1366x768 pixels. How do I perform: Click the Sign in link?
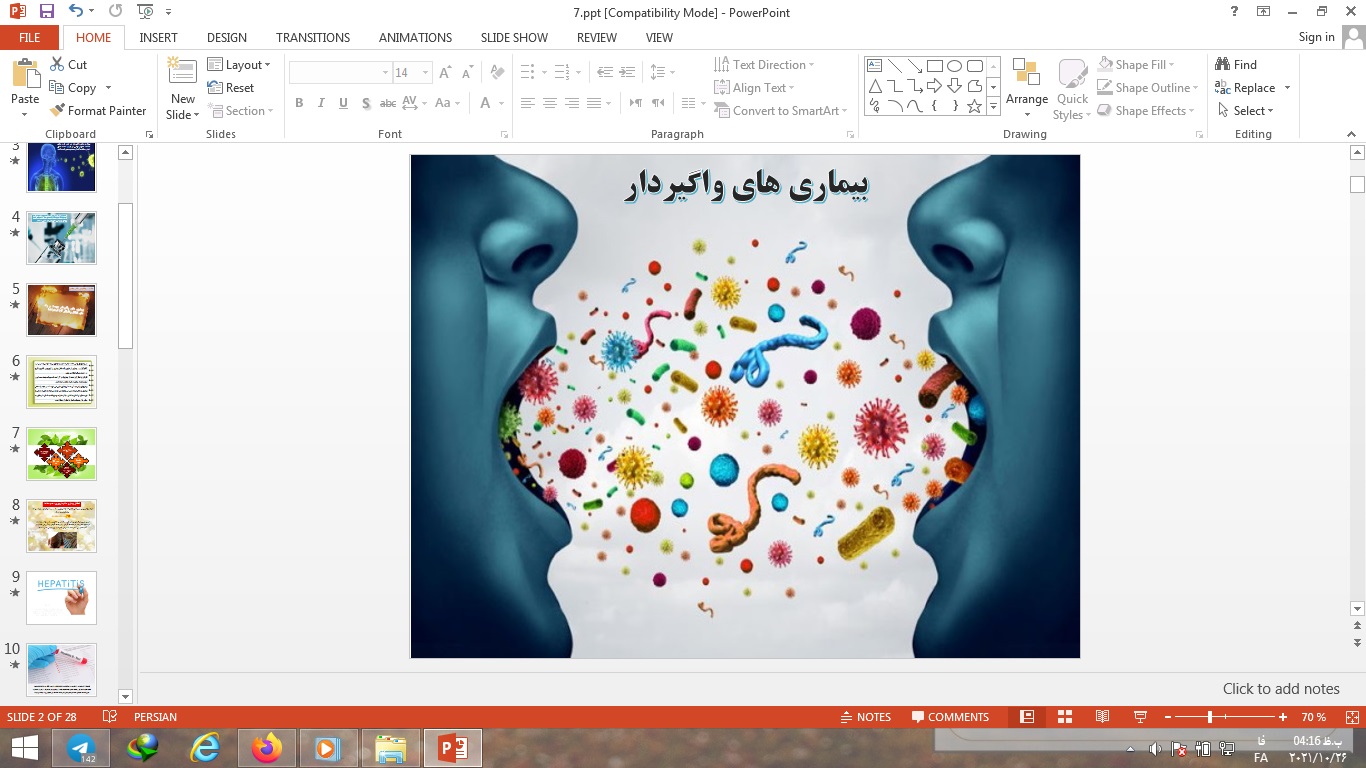pos(1316,37)
